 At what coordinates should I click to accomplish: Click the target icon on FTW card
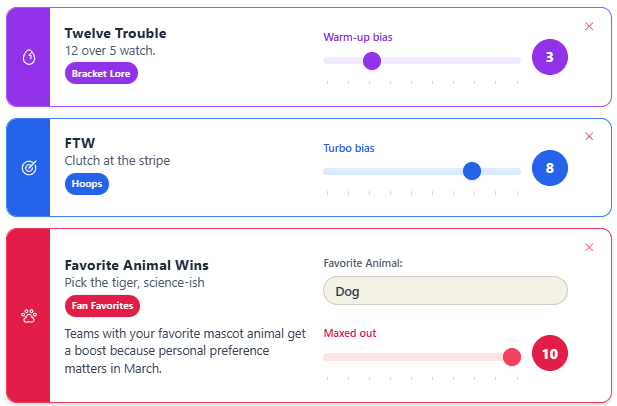[29, 168]
